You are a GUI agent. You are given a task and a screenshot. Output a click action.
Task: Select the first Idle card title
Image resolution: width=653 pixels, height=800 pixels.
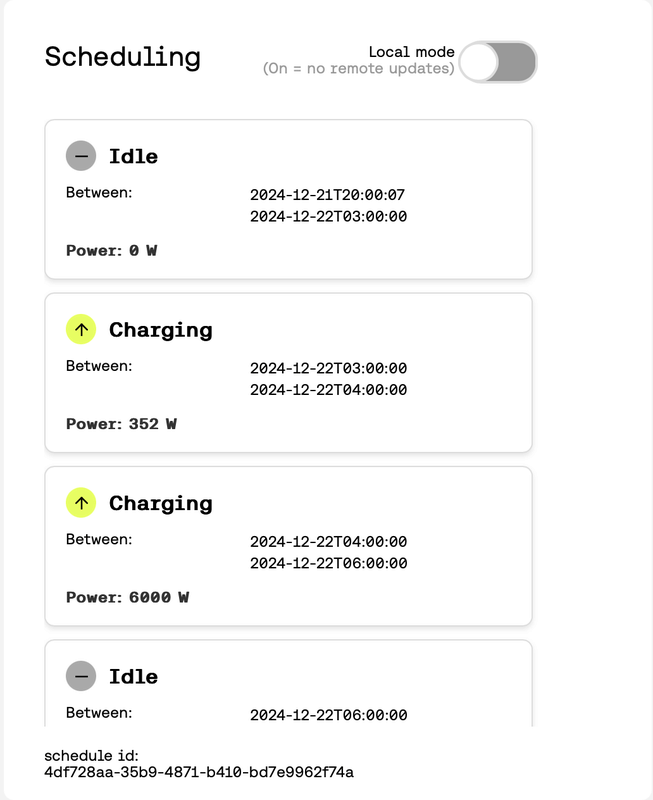pyautogui.click(x=133, y=157)
